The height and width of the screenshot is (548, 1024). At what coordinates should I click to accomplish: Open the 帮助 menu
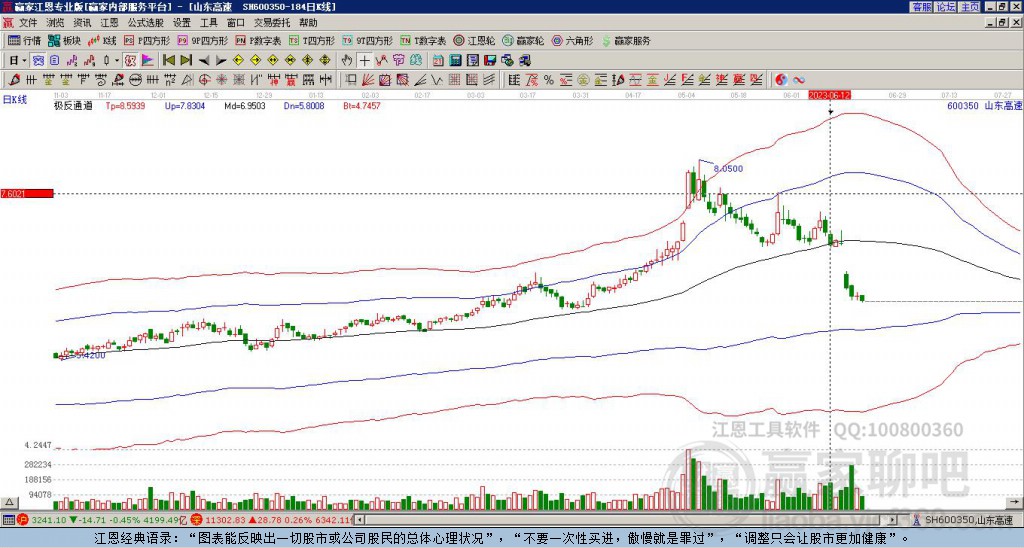point(308,23)
